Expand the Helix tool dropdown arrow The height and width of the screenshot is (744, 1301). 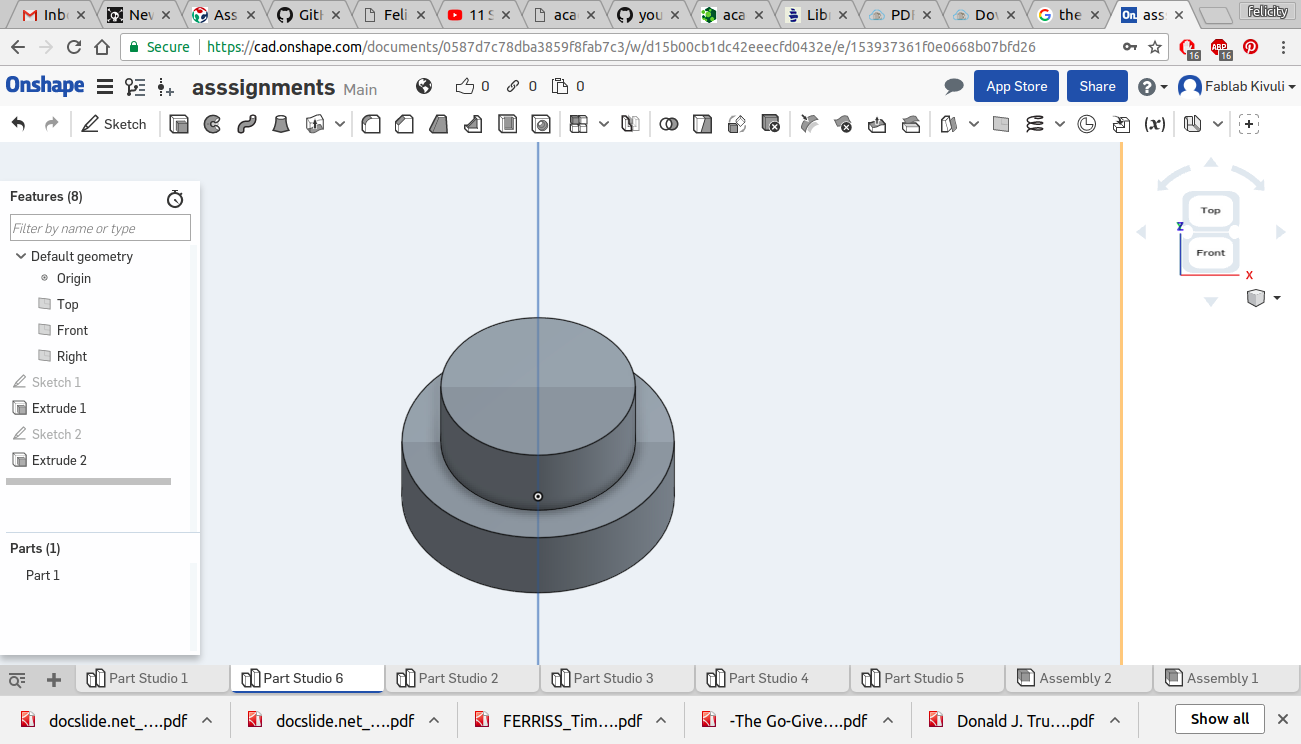[1060, 124]
